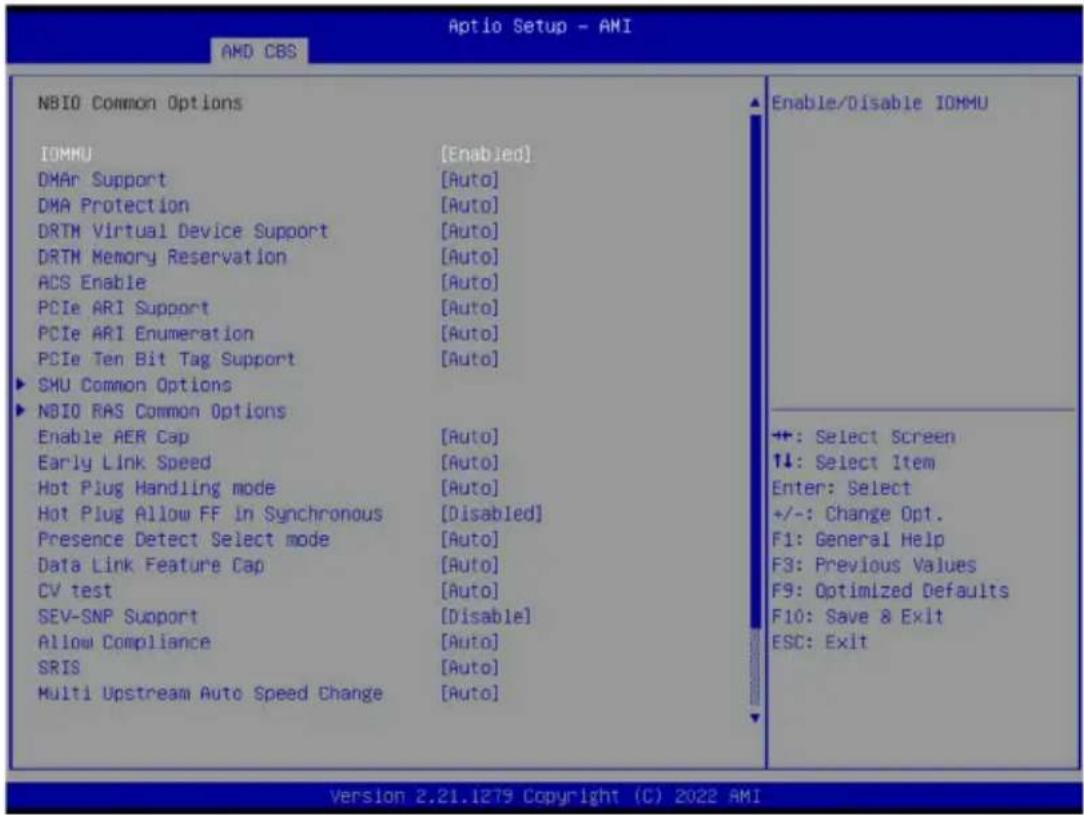Select PCIe ARI Support option
Viewport: 1084px width, 815px height.
pyautogui.click(x=124, y=308)
